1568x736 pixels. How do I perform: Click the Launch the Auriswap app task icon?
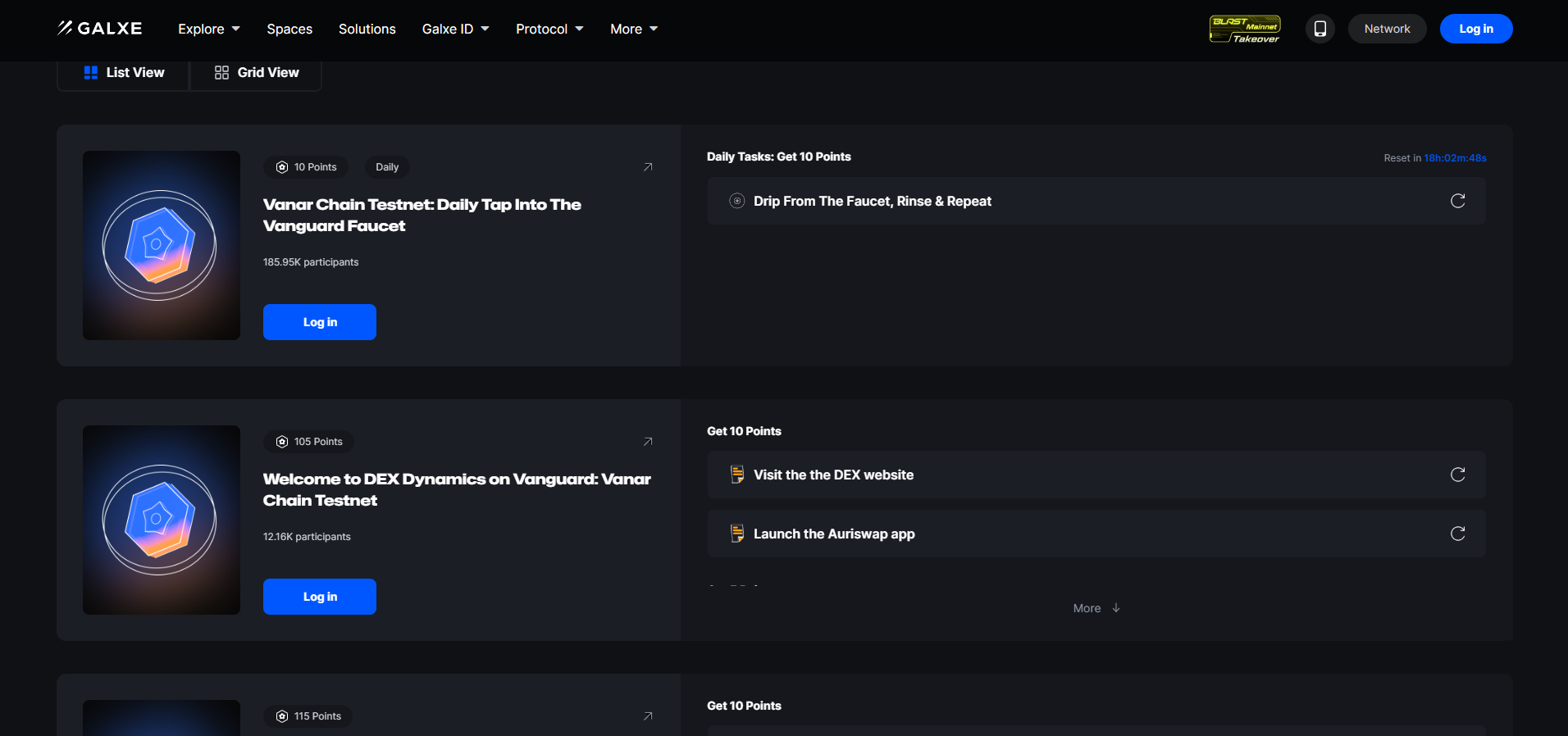[x=737, y=534]
